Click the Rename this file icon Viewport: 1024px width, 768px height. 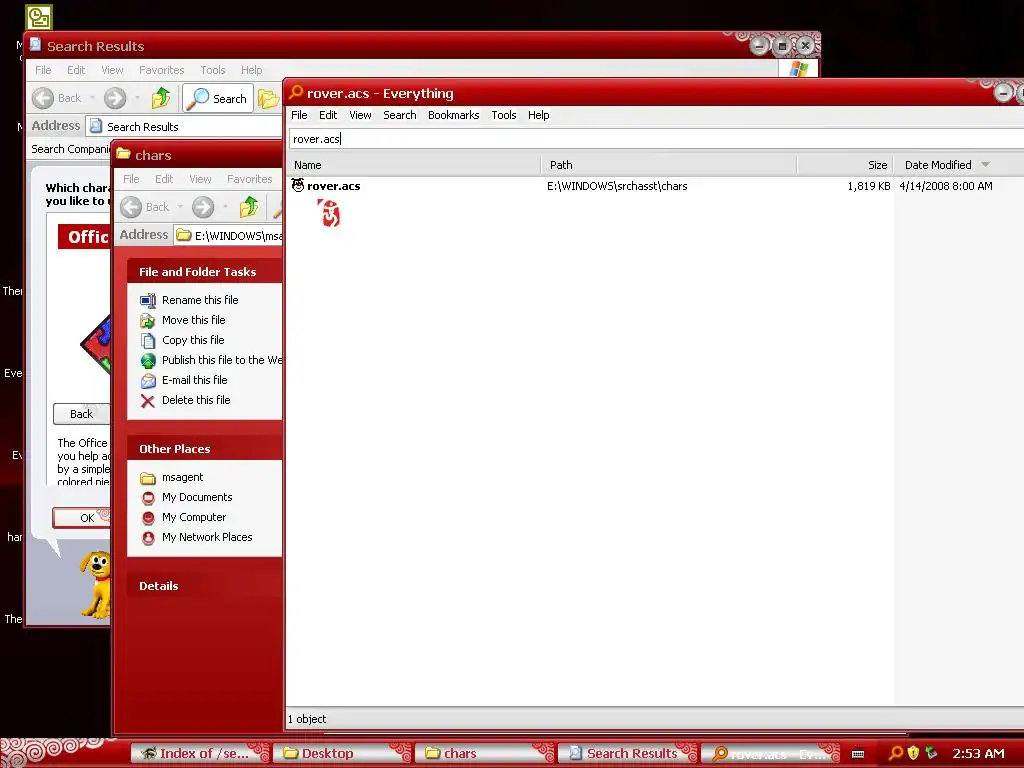pos(148,300)
